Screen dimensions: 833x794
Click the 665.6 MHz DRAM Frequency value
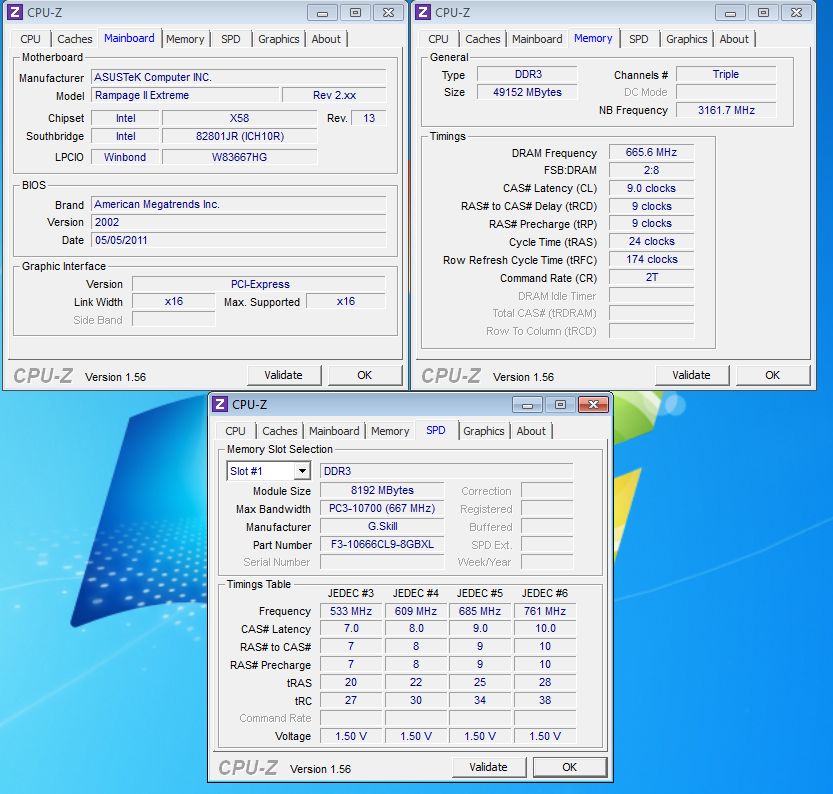(651, 152)
